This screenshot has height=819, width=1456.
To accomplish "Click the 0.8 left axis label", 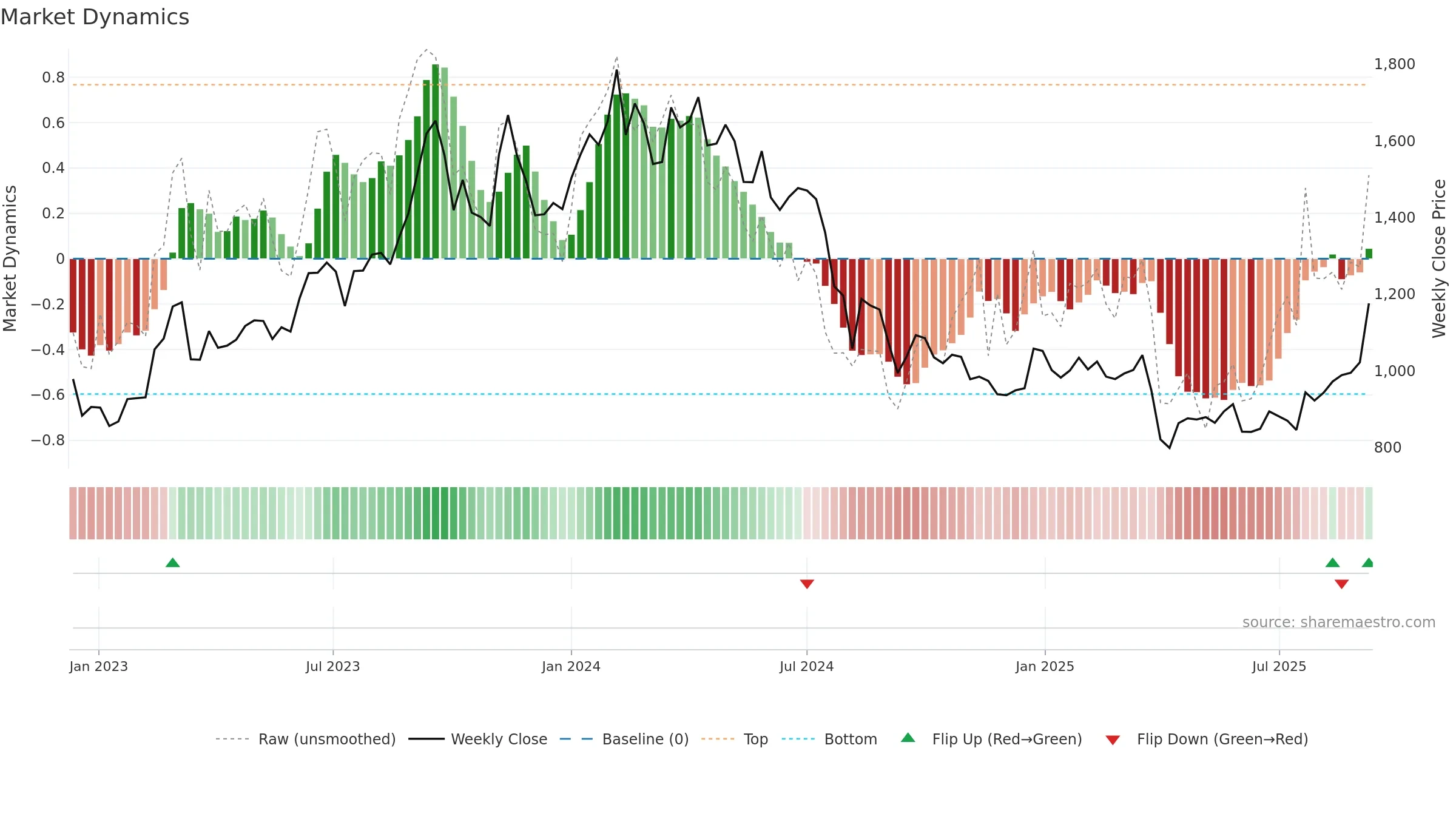I will 53,77.
